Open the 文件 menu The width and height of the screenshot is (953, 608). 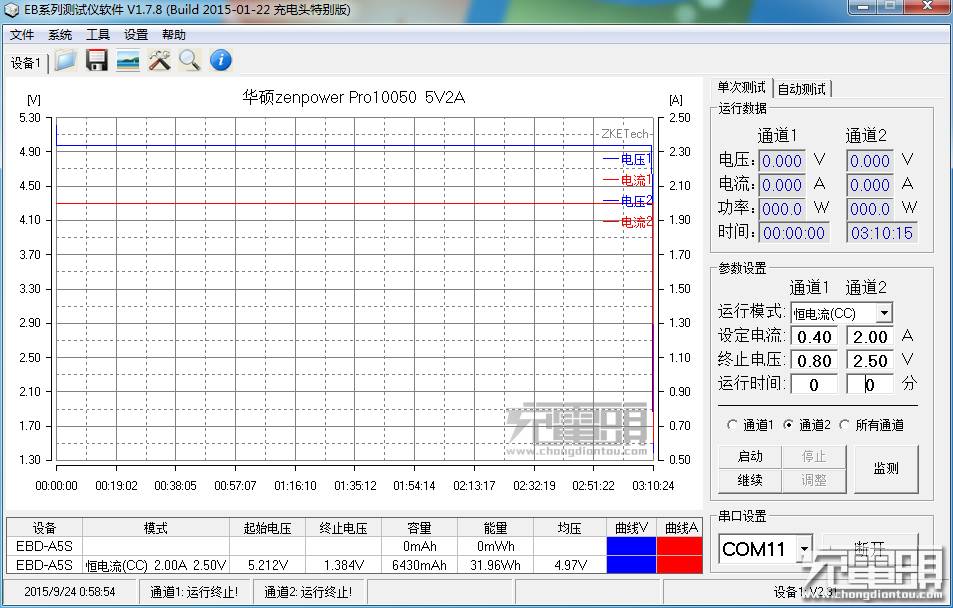[22, 35]
